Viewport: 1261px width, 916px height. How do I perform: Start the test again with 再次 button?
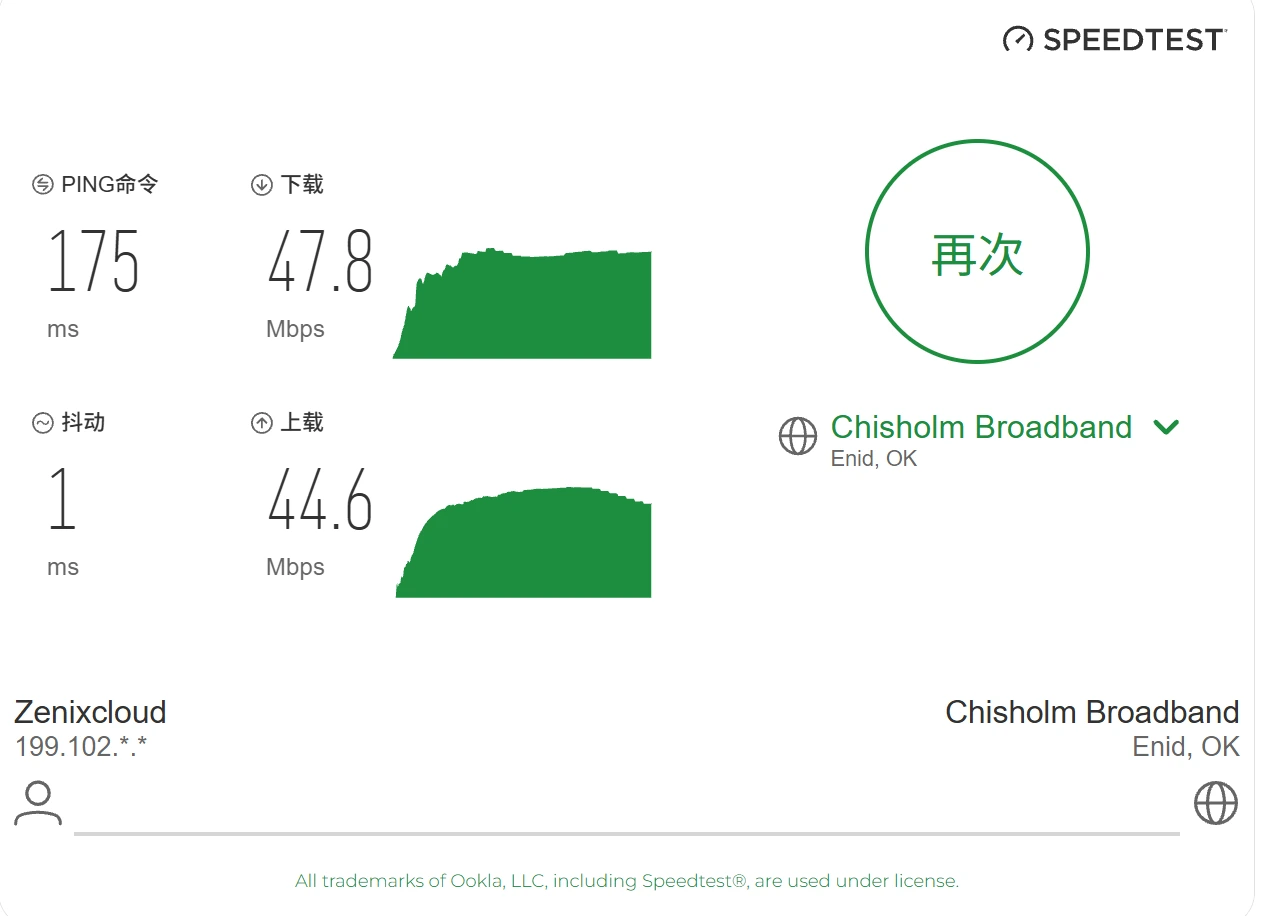point(977,251)
